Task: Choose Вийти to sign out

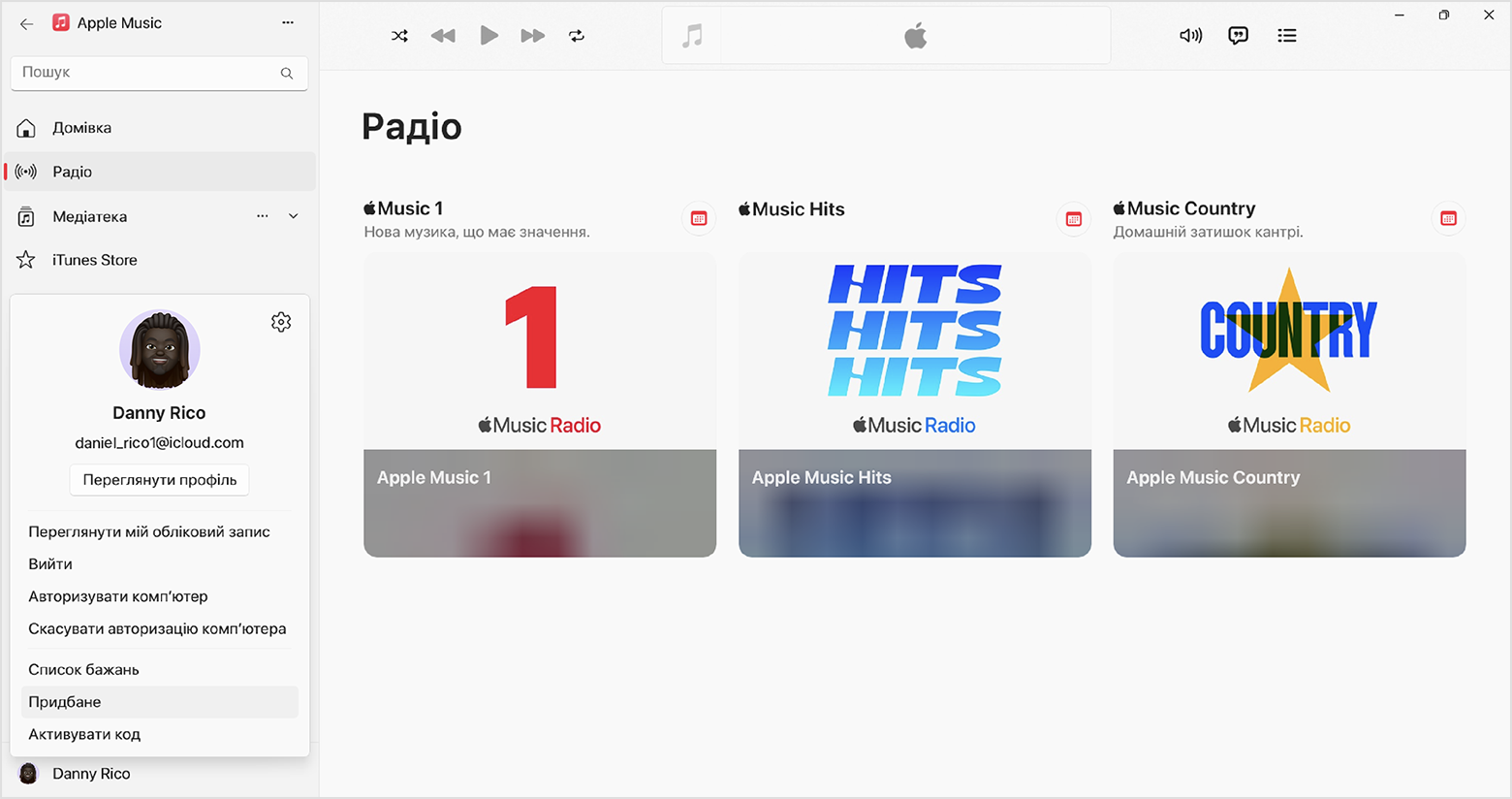Action: tap(160, 564)
